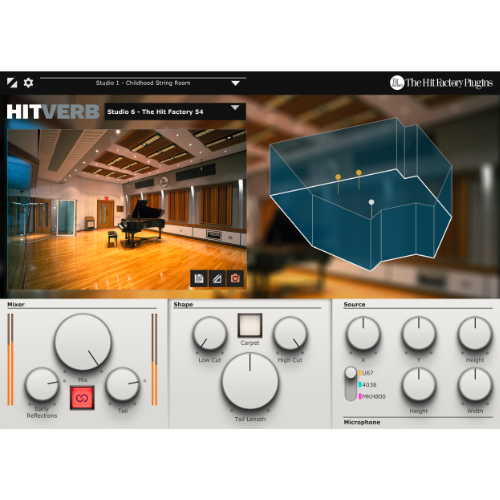
Task: Click the resize window icon in top bar
Action: [12, 83]
